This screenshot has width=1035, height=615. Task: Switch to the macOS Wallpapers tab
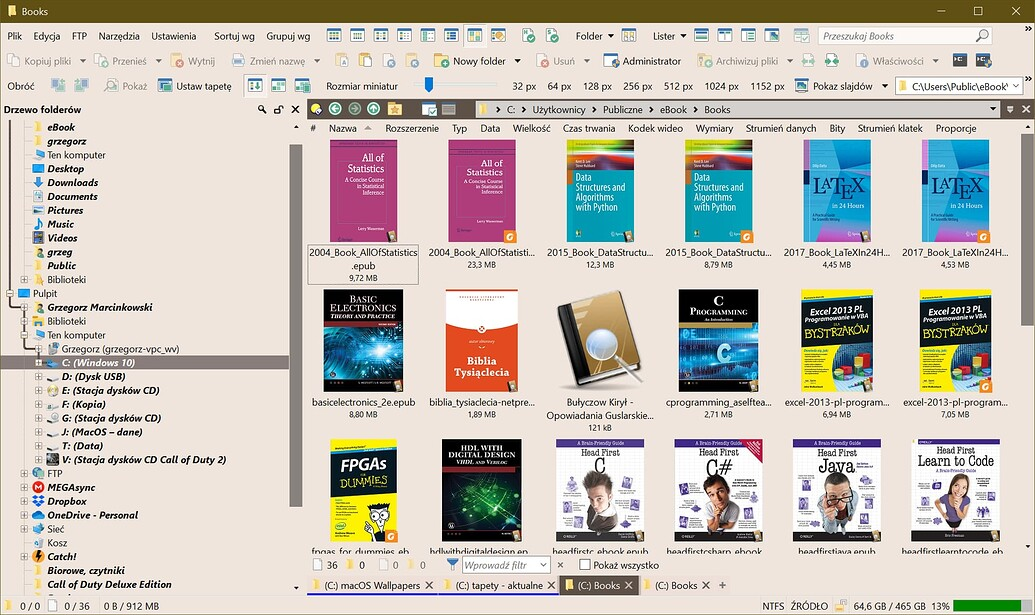coord(372,585)
